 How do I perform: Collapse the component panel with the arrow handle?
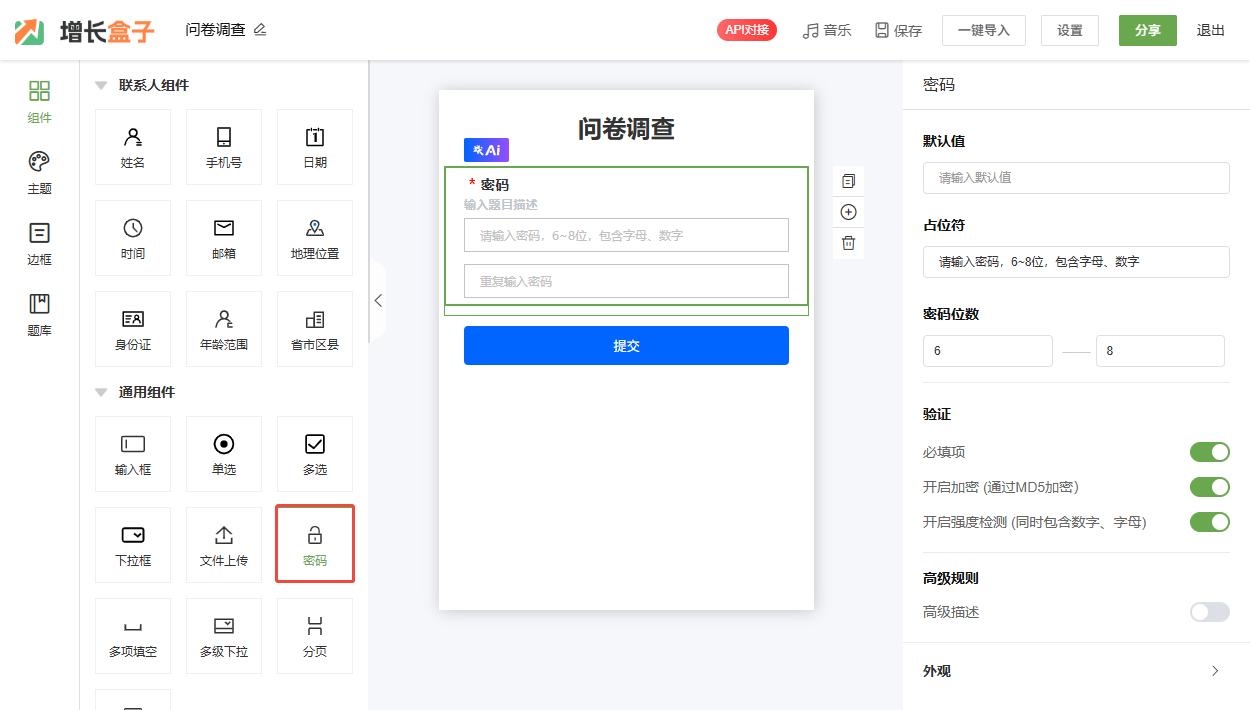[378, 300]
